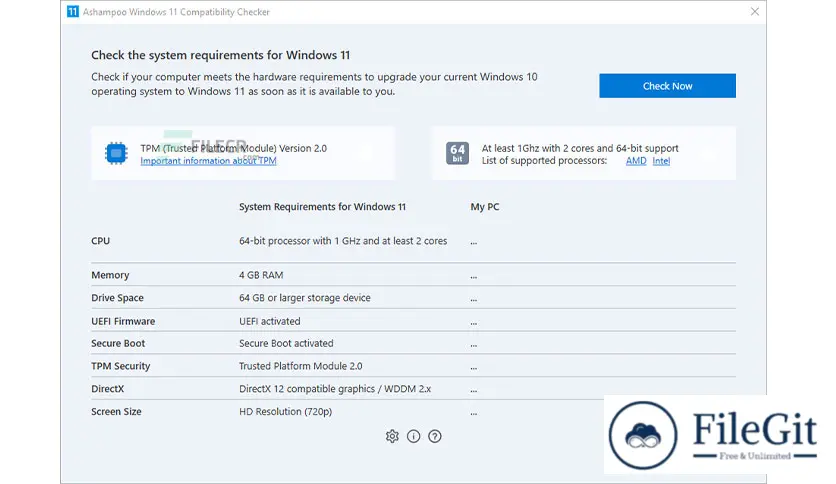Select the DirectX row label
This screenshot has width=836, height=484.
[108, 389]
